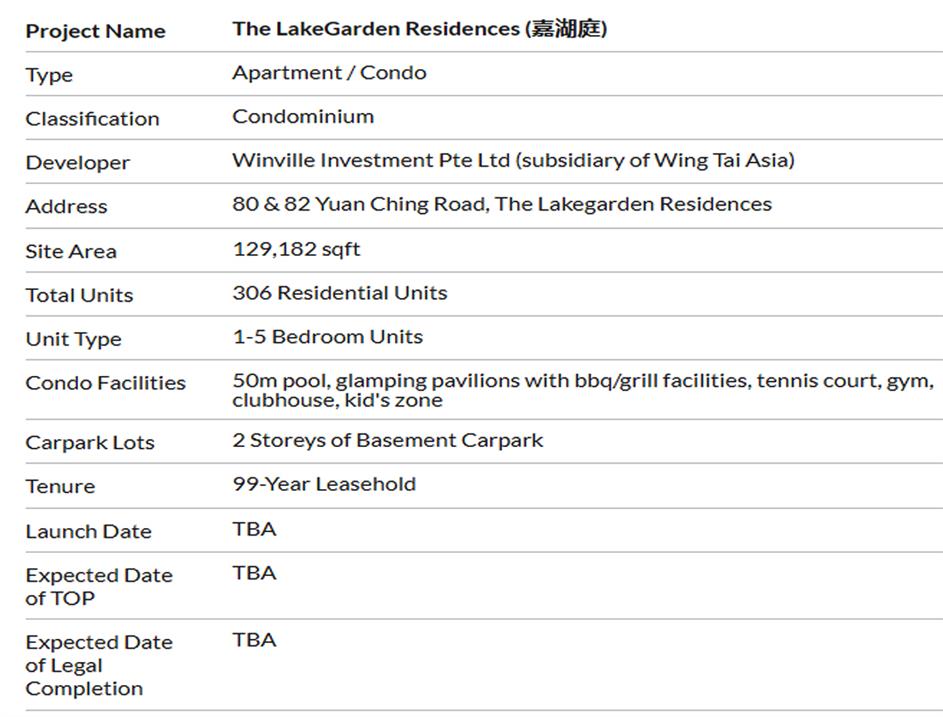Image resolution: width=943 pixels, height=717 pixels.
Task: Select the 'Apartment / Condo' type value
Action: pyautogui.click(x=329, y=73)
